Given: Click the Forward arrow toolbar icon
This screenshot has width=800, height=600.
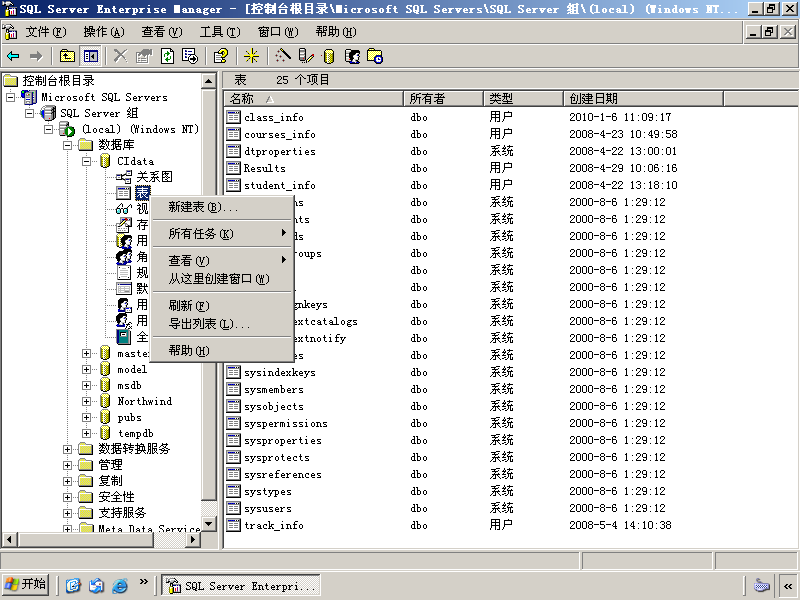Looking at the screenshot, I should pyautogui.click(x=36, y=56).
